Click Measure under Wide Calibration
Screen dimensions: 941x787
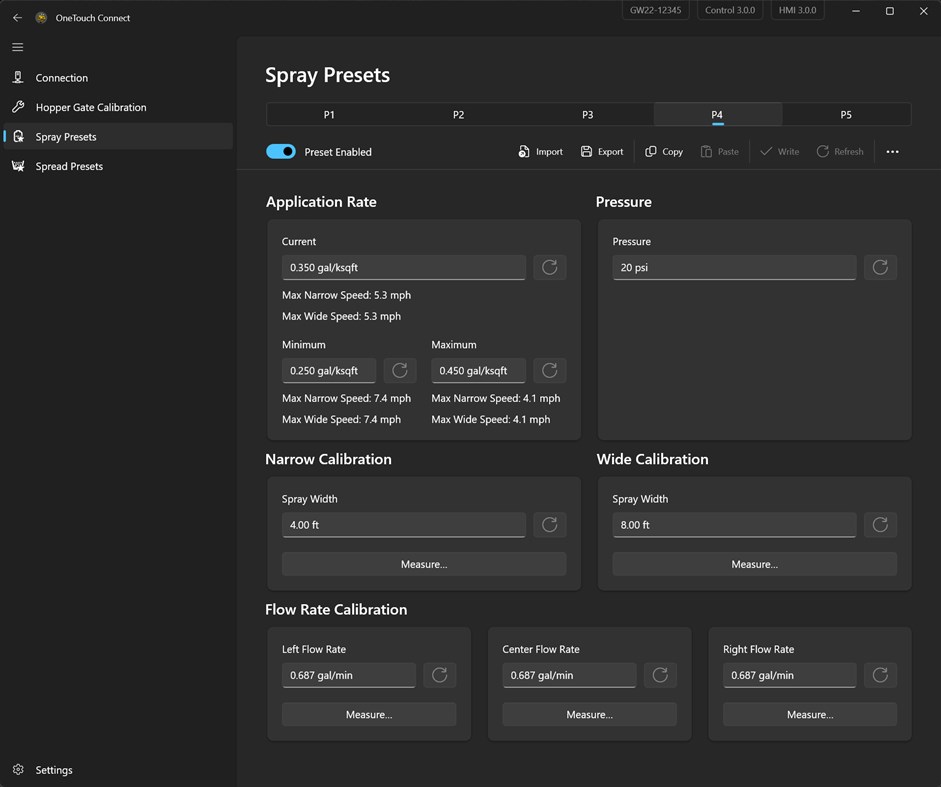tap(754, 564)
